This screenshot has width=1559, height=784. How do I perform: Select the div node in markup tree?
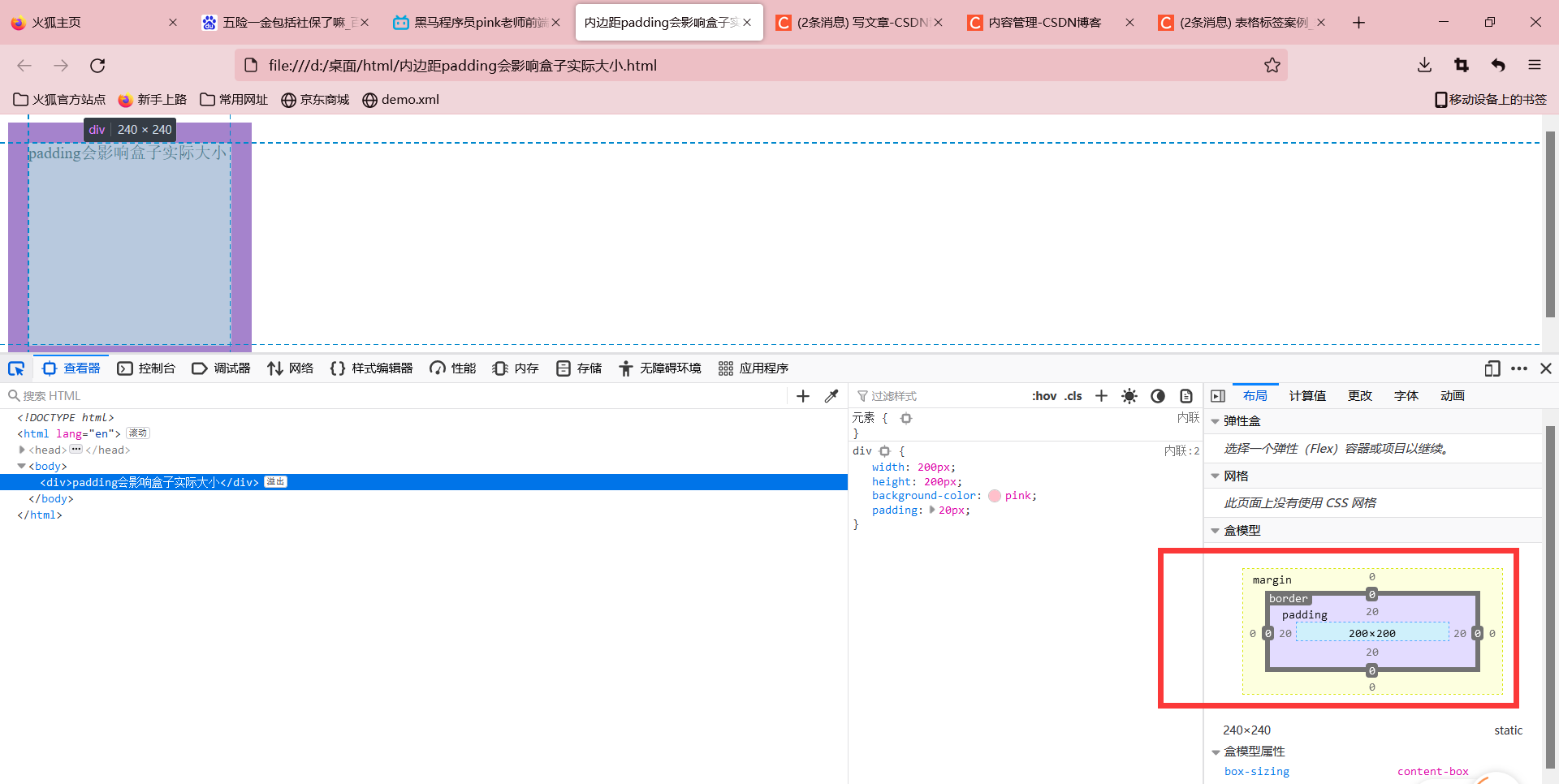tap(422, 482)
